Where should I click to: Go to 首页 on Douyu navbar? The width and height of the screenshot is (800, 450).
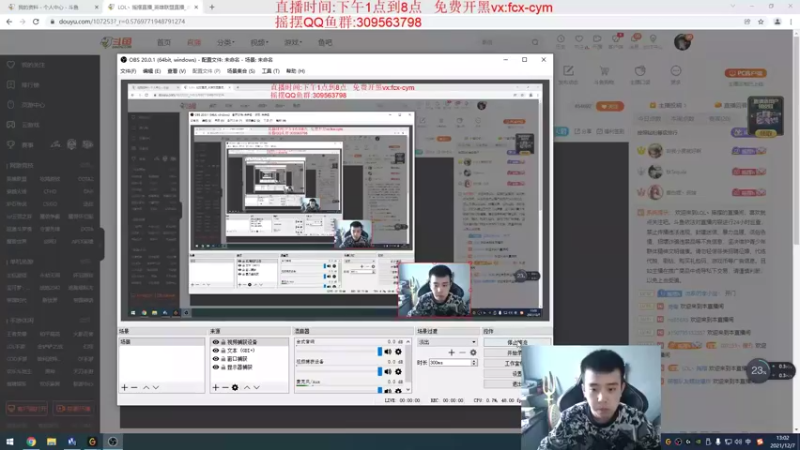(164, 42)
